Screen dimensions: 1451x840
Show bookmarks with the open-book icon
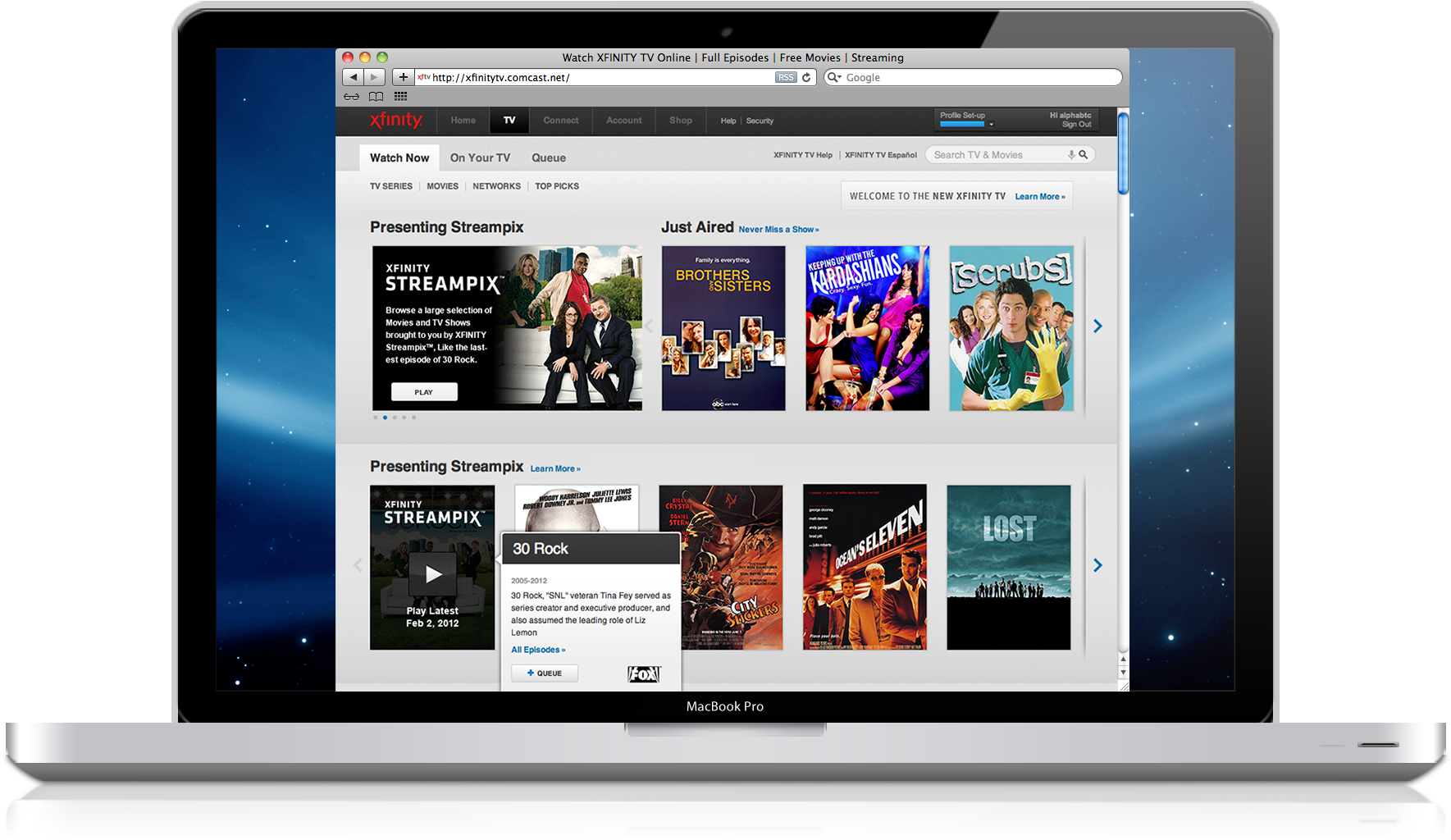[x=376, y=96]
